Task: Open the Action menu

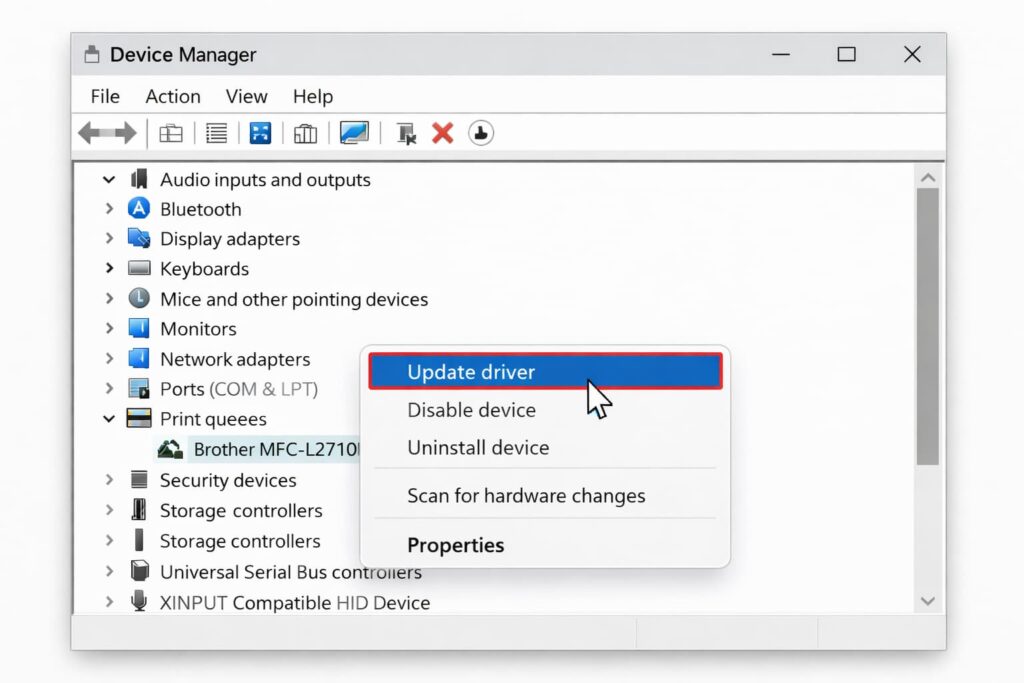Action: pos(173,96)
